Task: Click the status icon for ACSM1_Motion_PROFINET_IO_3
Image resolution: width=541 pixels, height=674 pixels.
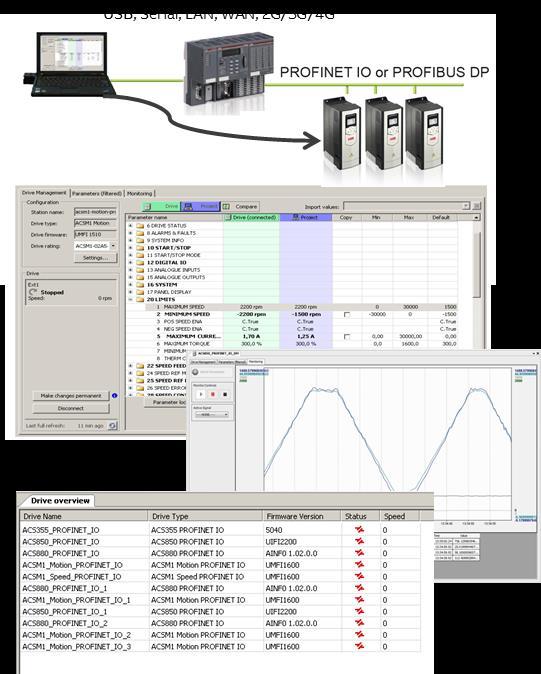Action: pos(359,646)
